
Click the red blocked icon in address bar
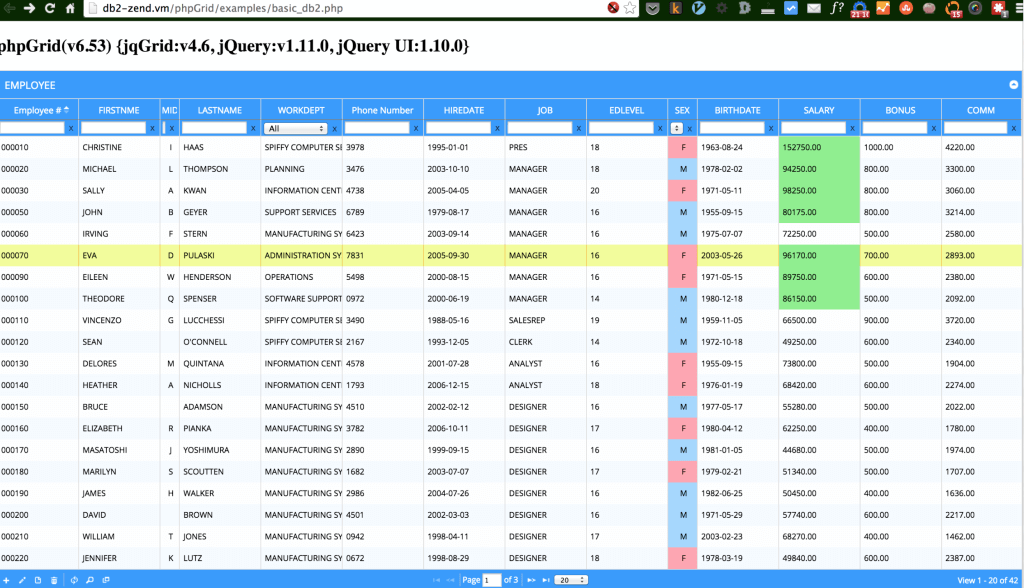[613, 8]
